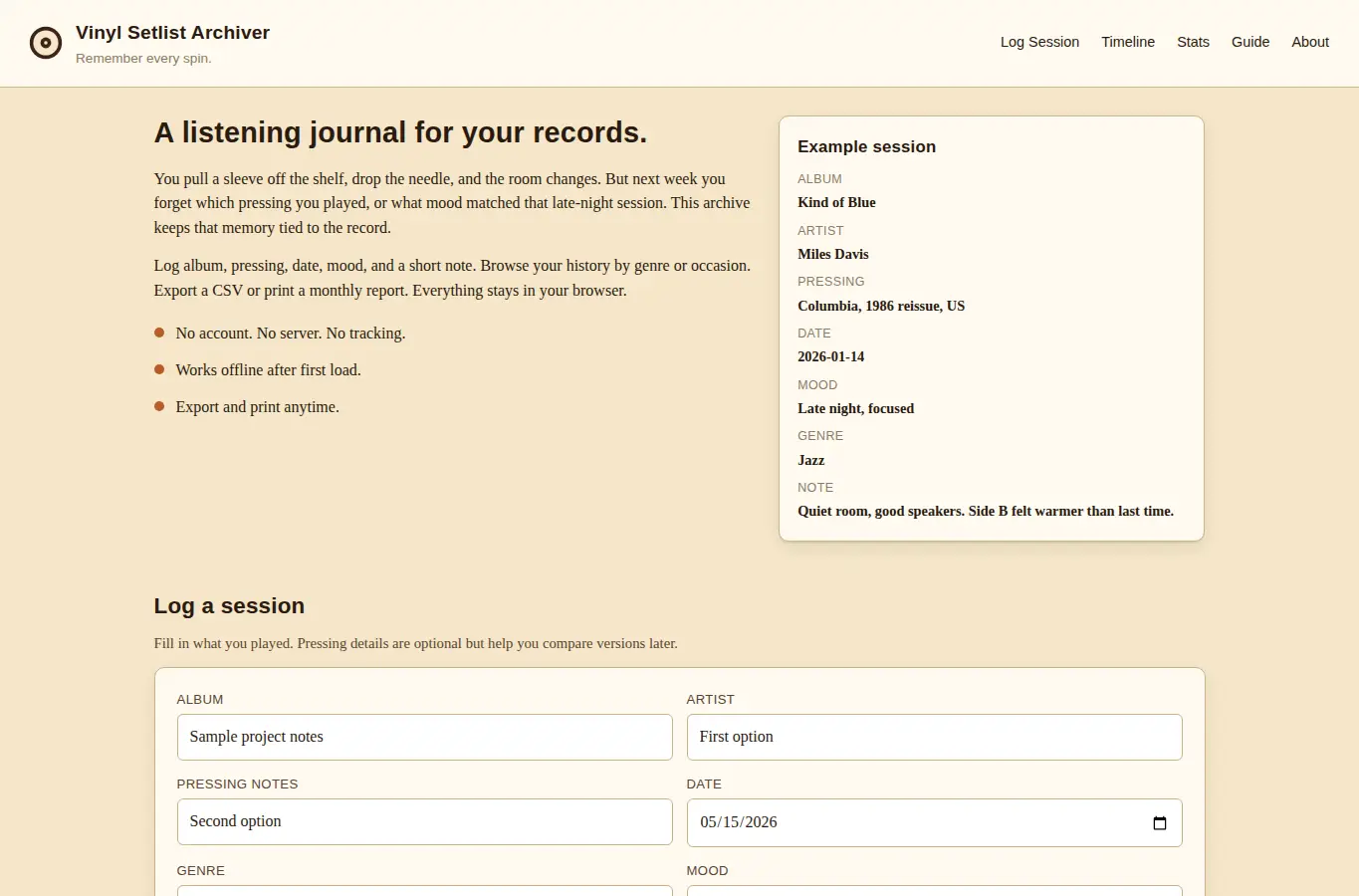Open the date picker calendar icon
Viewport: 1359px width, 896px height.
point(1159,822)
